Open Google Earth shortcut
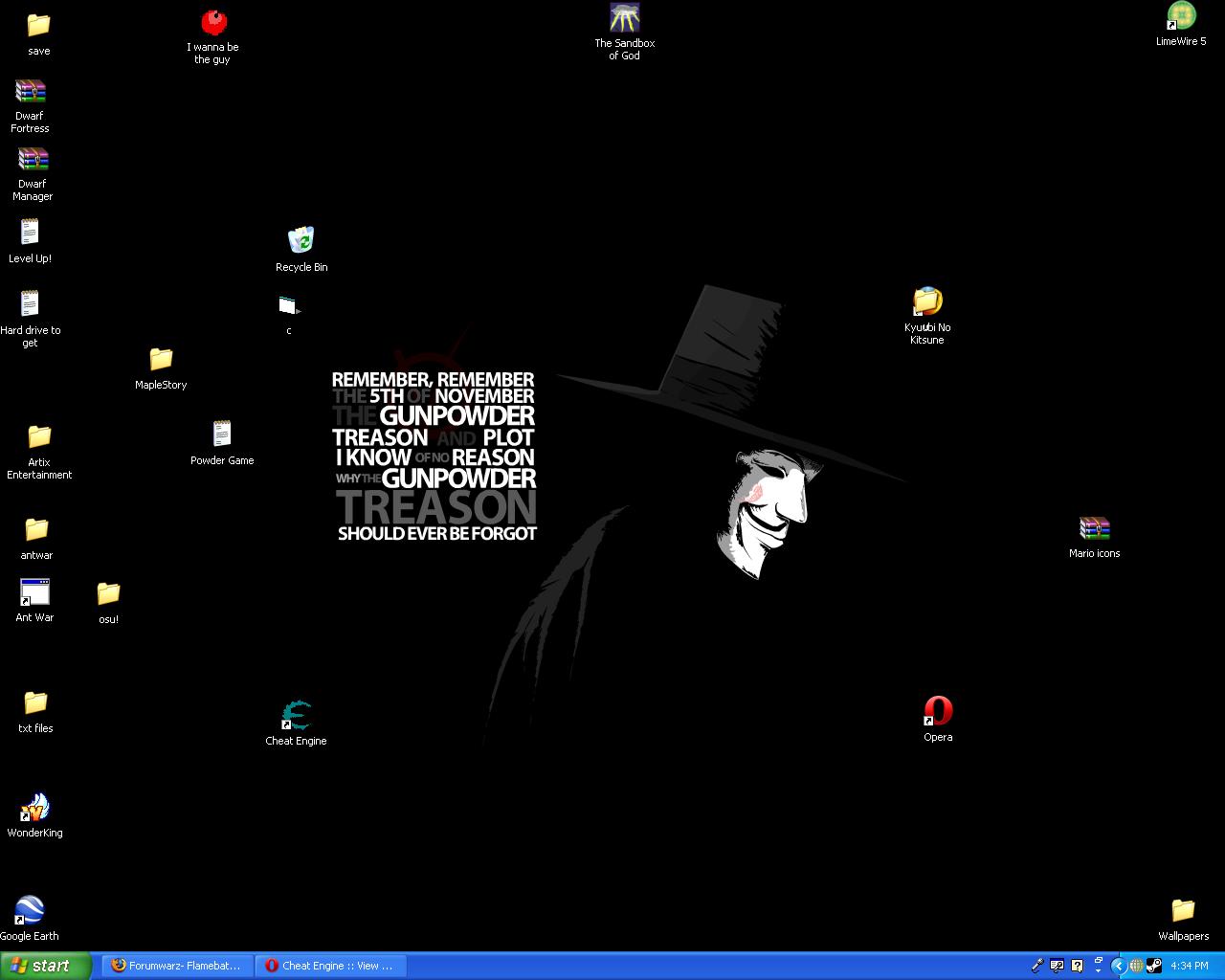This screenshot has height=980, width=1225. pyautogui.click(x=29, y=910)
